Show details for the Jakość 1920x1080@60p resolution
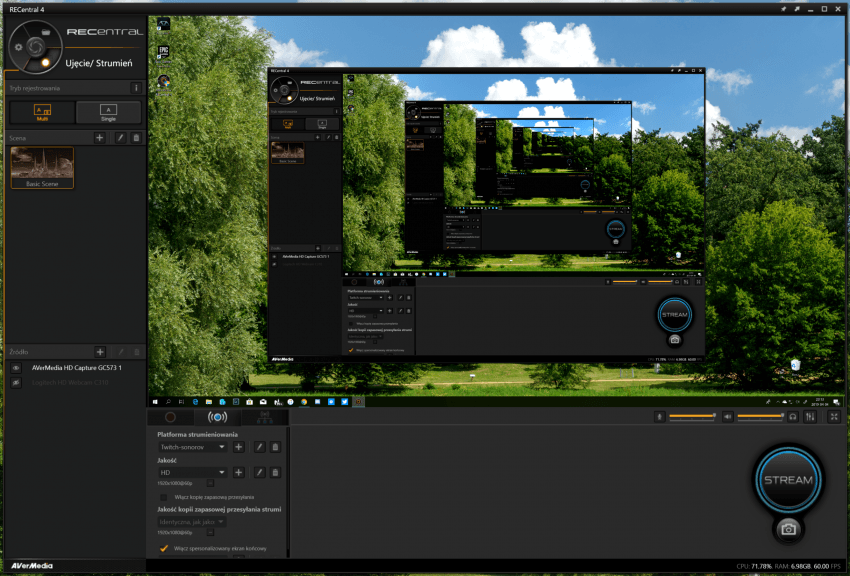The width and height of the screenshot is (850, 576). [210, 483]
